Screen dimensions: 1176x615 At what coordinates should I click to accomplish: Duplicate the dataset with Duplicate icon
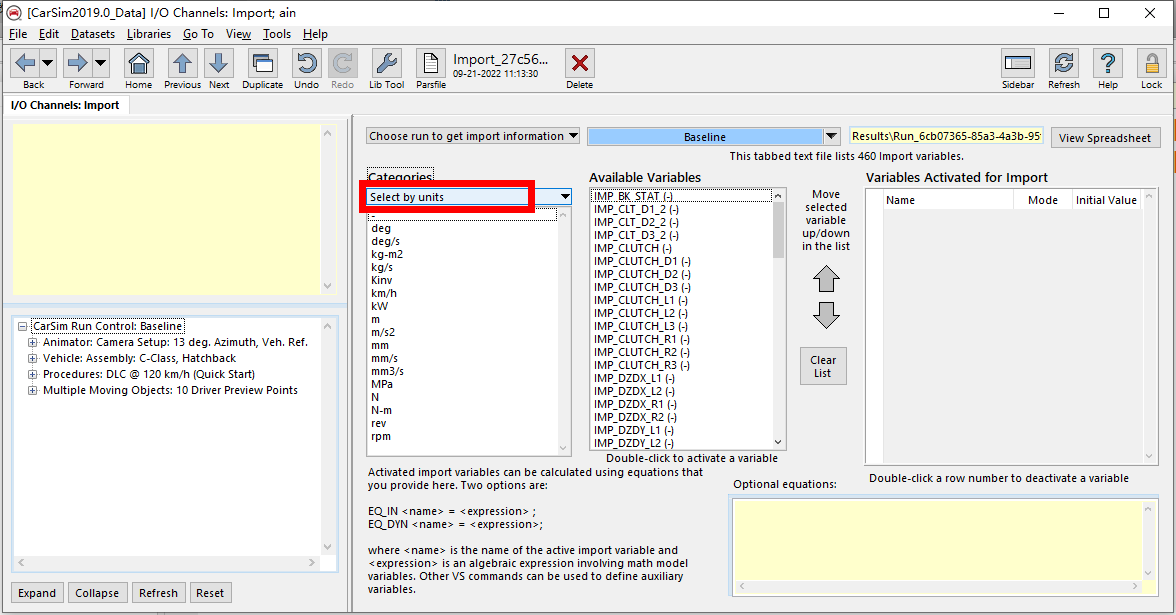coord(262,63)
